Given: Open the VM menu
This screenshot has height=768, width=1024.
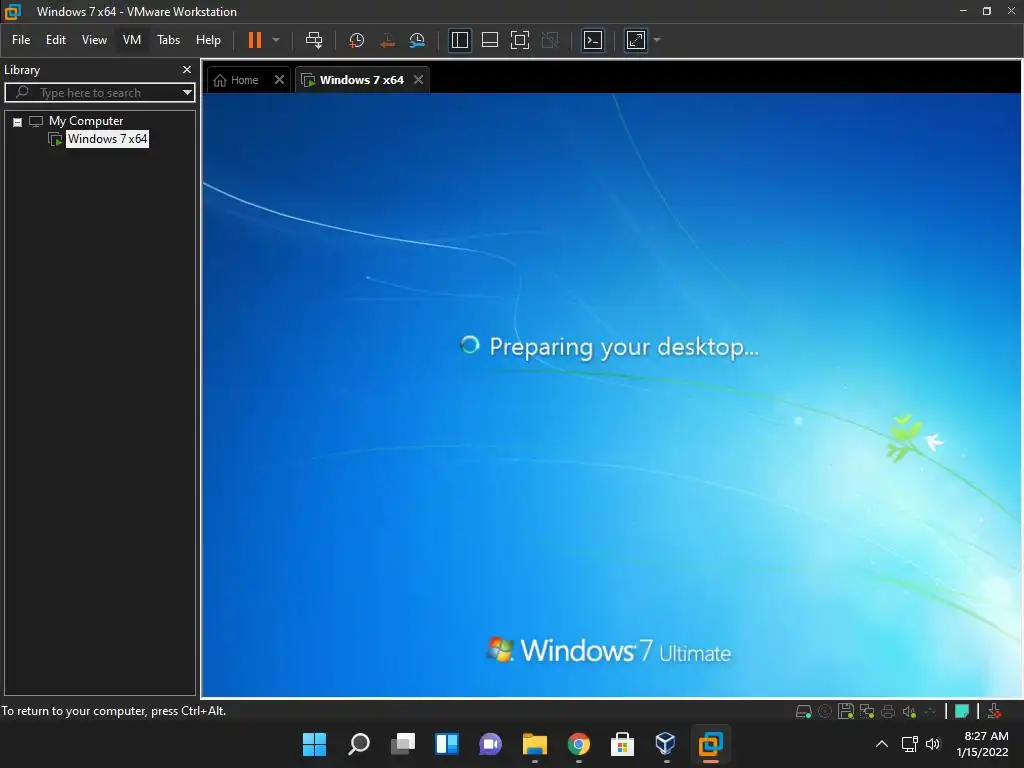Looking at the screenshot, I should pos(132,40).
